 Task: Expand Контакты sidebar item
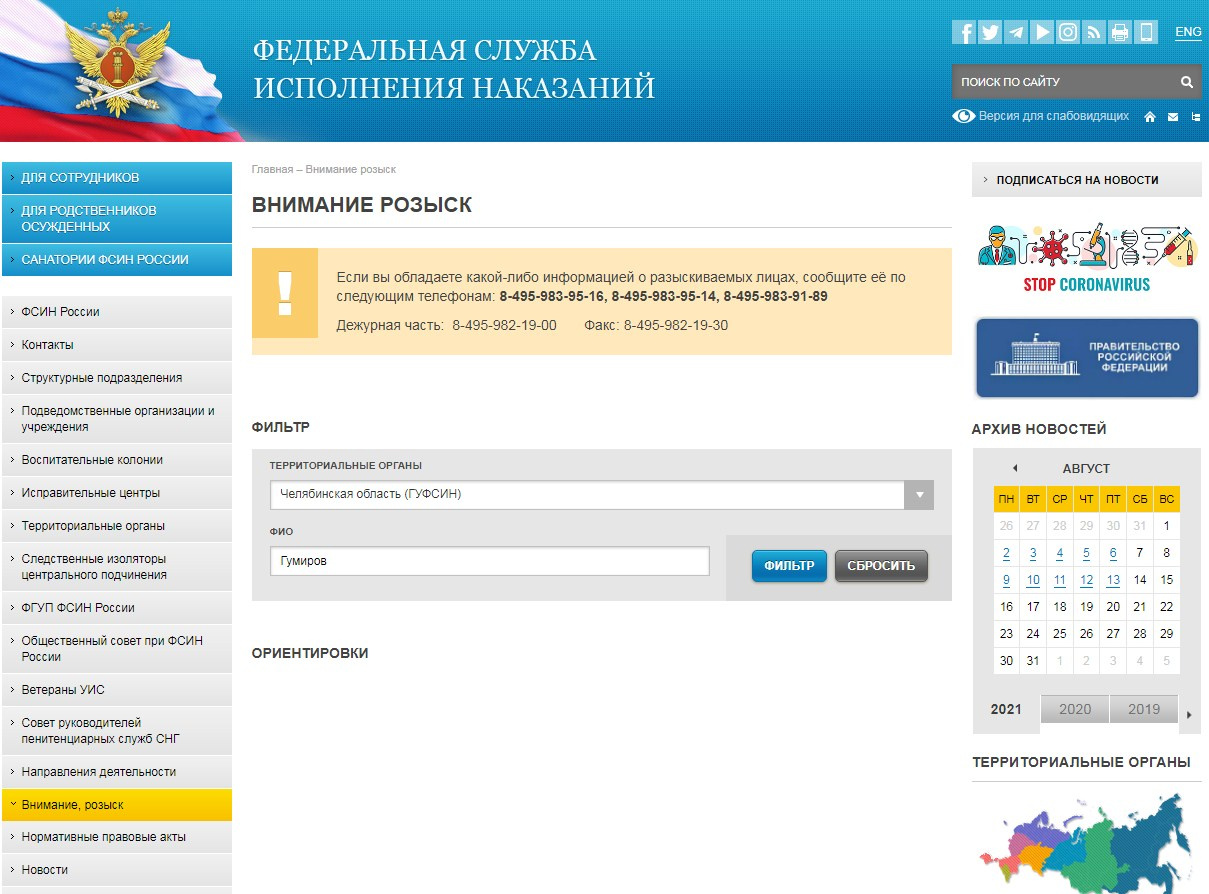[x=116, y=345]
